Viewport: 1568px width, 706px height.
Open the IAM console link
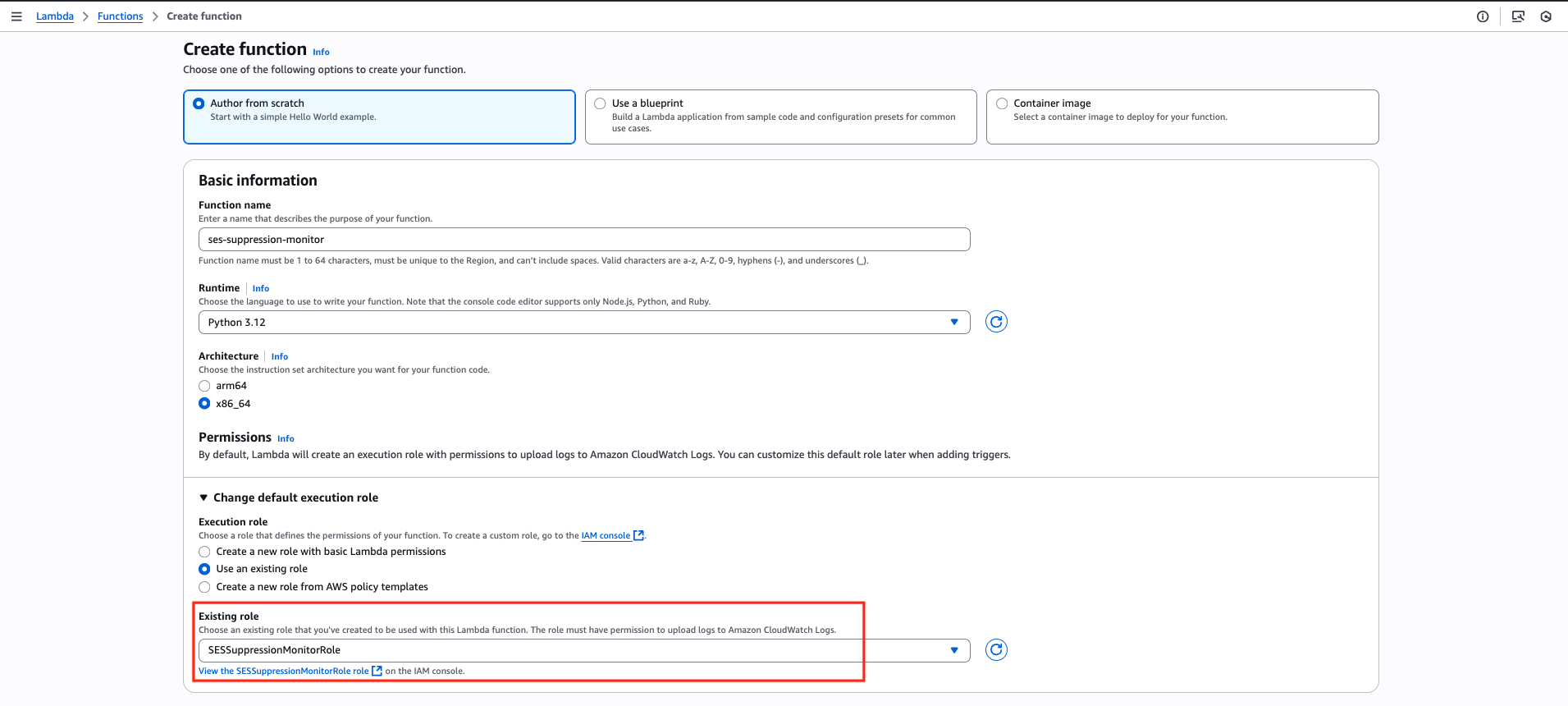click(606, 536)
